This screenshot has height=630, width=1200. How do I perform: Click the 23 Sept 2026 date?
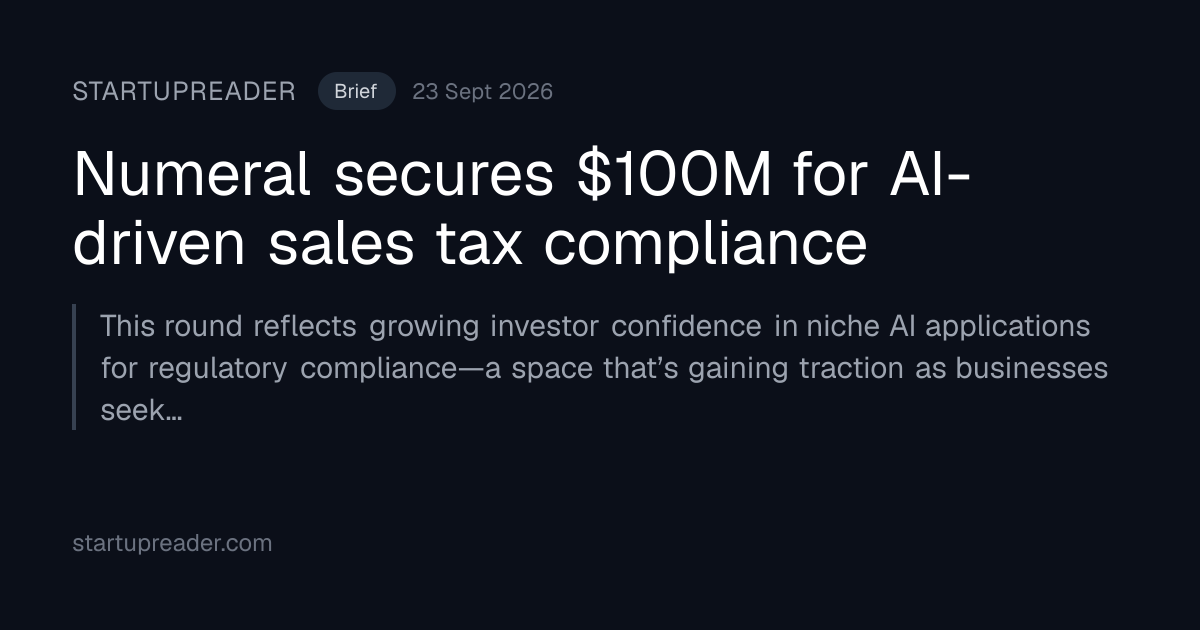tap(482, 92)
